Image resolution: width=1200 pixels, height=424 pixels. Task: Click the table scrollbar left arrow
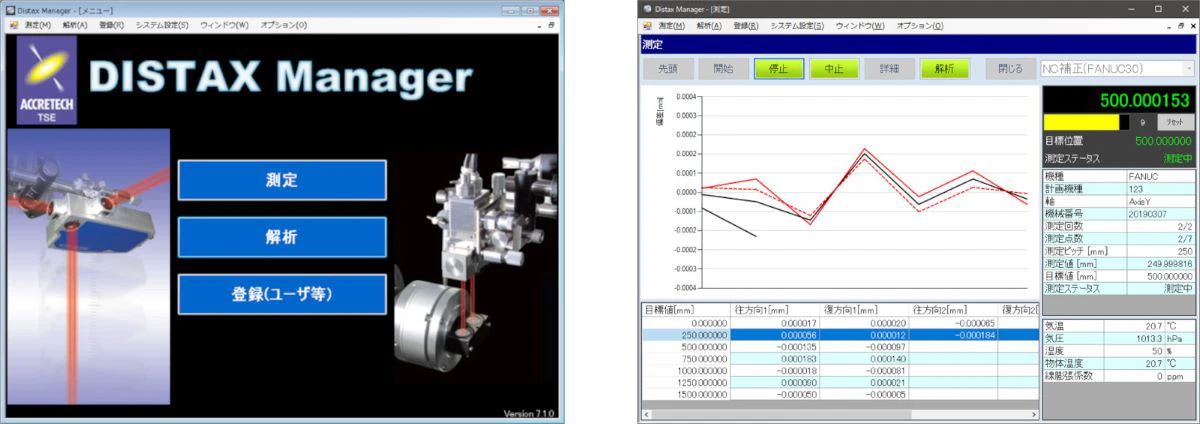[x=646, y=412]
